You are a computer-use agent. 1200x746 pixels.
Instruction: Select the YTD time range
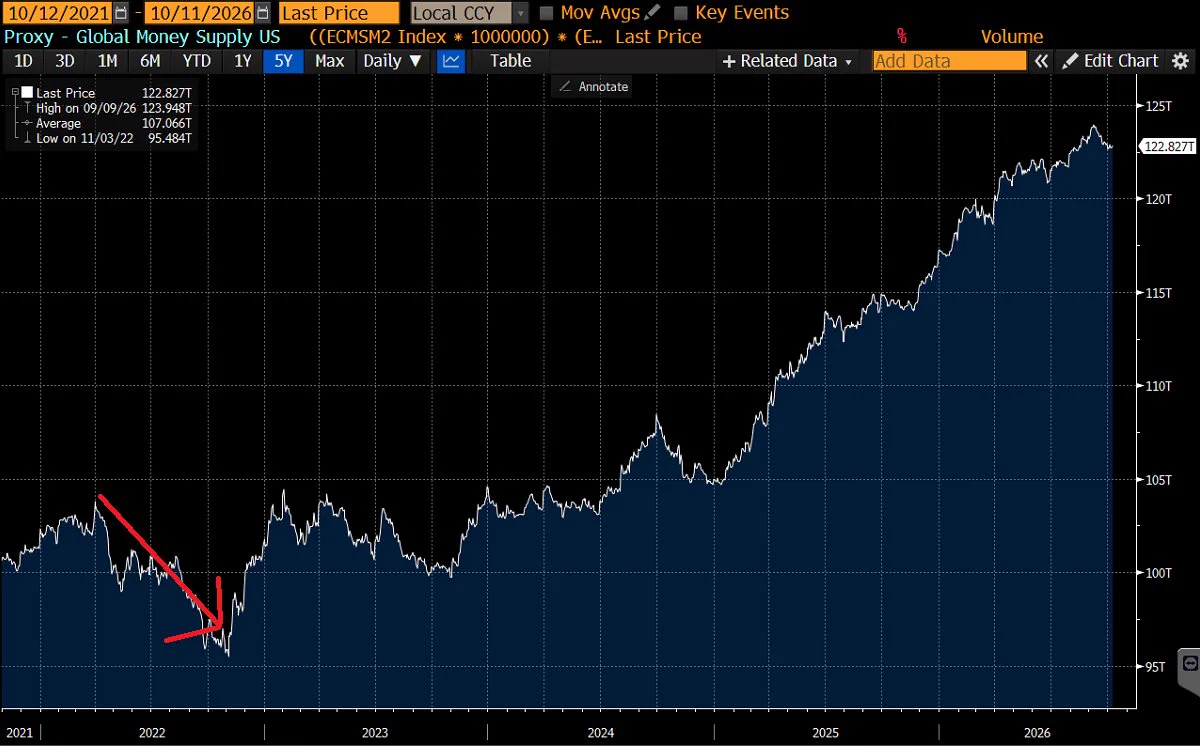tap(197, 61)
